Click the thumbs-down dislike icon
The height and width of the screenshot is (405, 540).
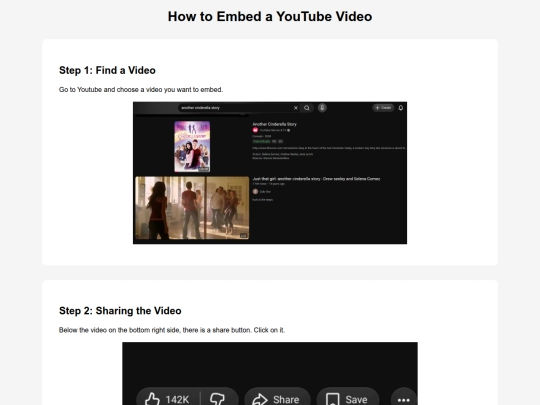[x=217, y=399]
